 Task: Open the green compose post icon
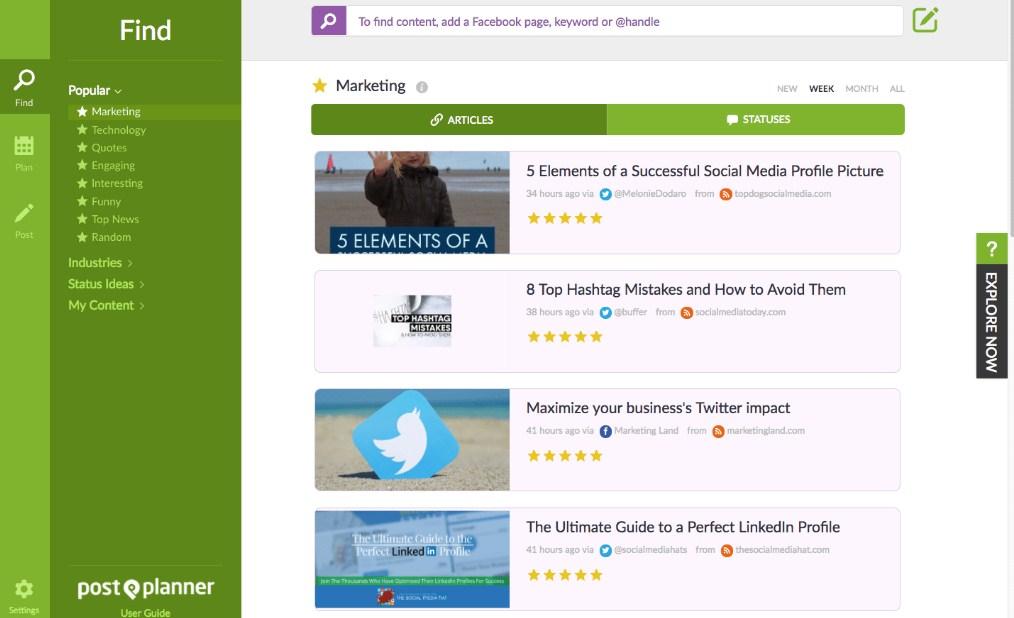[x=925, y=20]
